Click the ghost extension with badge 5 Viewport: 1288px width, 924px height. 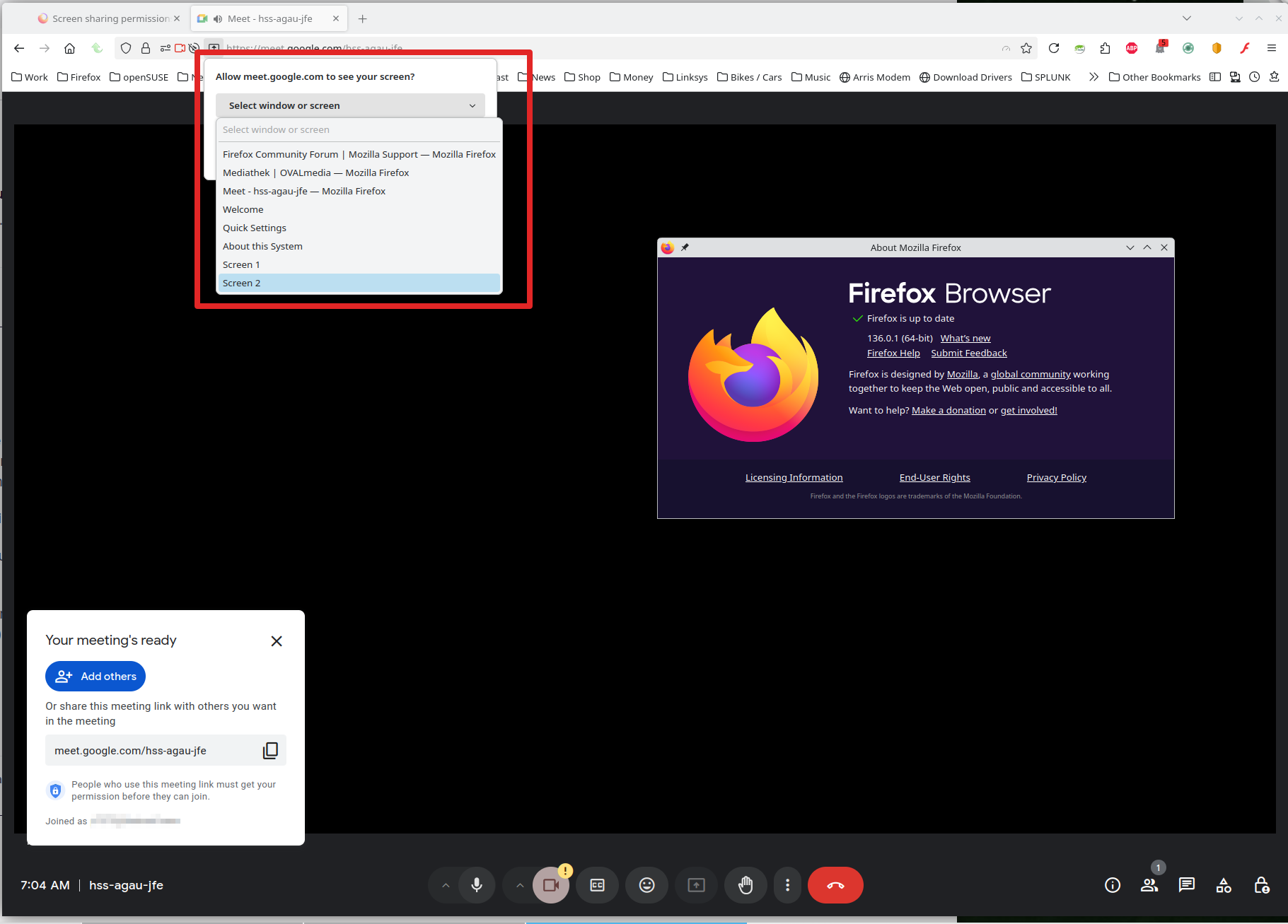point(1160,47)
